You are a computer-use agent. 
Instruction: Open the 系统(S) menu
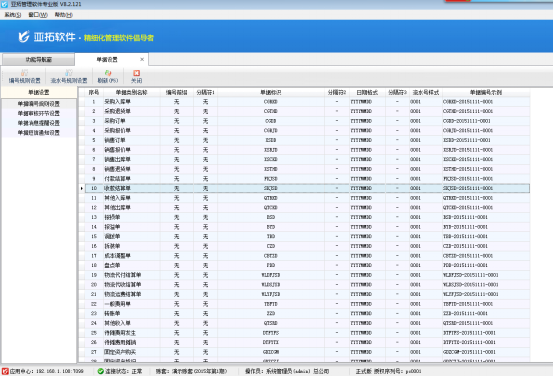[12, 14]
